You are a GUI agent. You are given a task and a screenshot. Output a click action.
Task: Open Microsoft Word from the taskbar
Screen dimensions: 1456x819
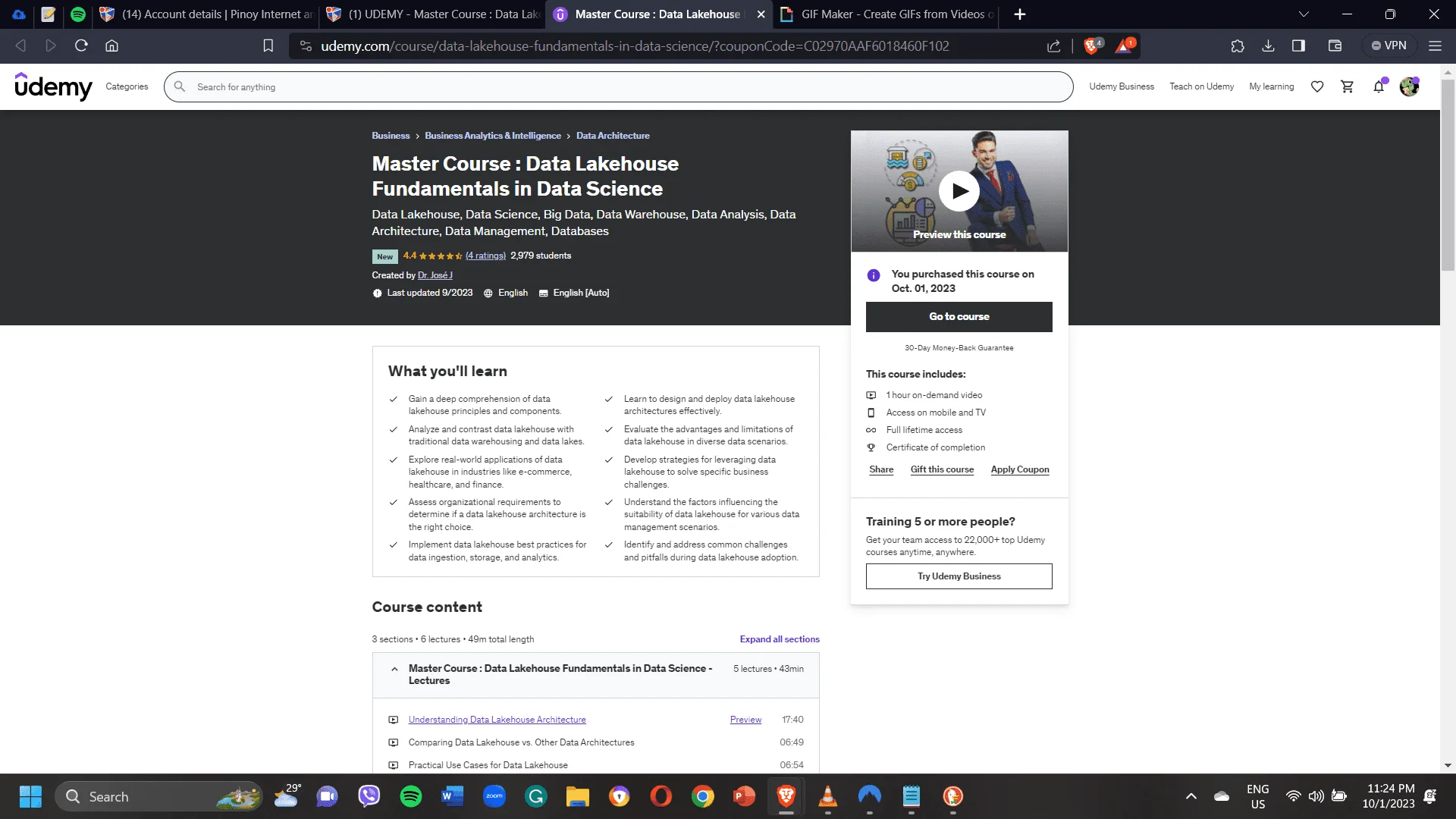coord(453,796)
